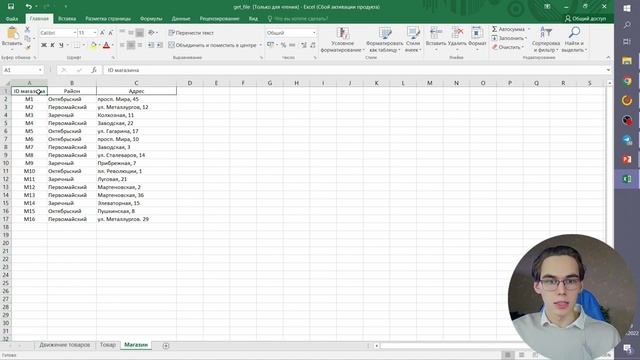The width and height of the screenshot is (640, 360).
Task: Open Стили ячеек gallery
Action: 413,40
